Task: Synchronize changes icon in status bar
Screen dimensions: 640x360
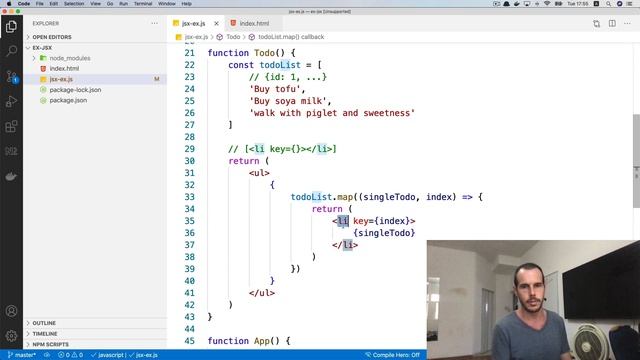Action: (47, 355)
